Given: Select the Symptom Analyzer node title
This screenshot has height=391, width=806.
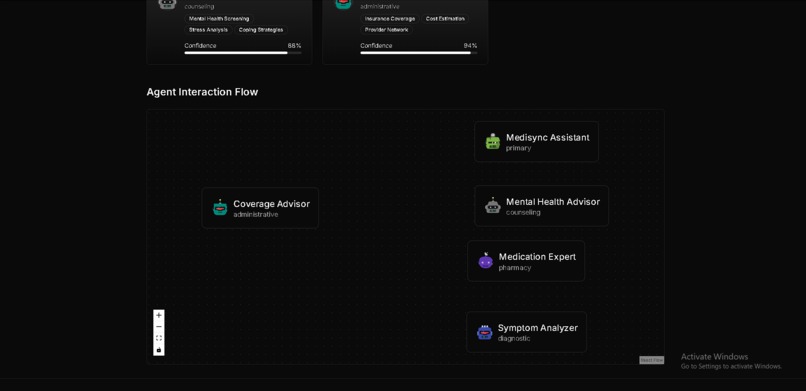Looking at the screenshot, I should 538,328.
